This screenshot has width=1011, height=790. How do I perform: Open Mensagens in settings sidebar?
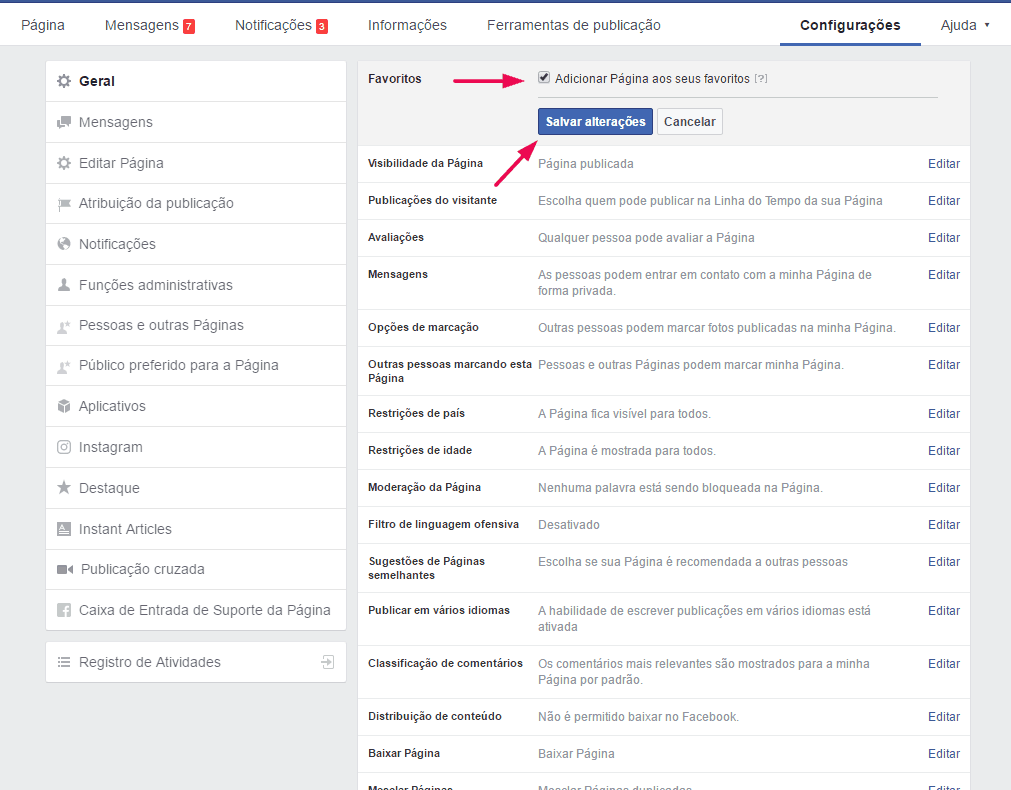pos(196,122)
